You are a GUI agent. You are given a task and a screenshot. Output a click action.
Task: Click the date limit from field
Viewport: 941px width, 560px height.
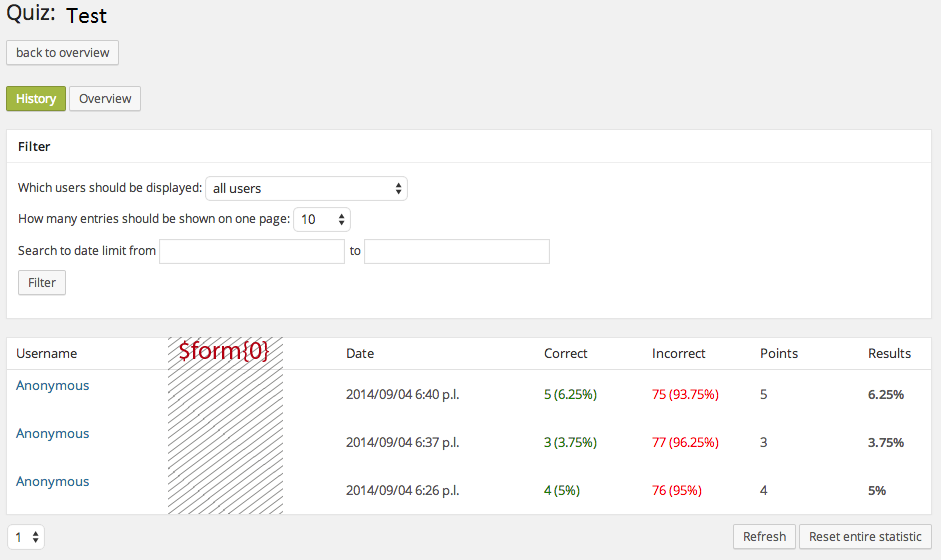[x=252, y=251]
